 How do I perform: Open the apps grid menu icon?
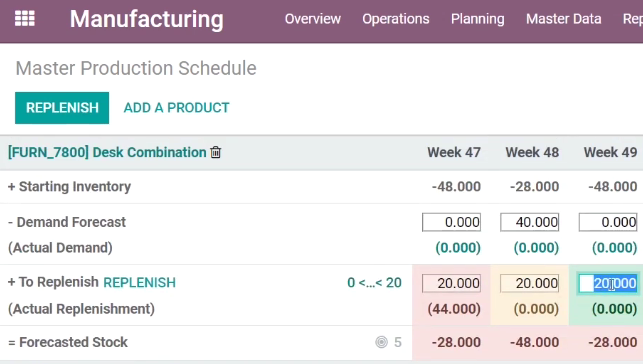[x=25, y=18]
